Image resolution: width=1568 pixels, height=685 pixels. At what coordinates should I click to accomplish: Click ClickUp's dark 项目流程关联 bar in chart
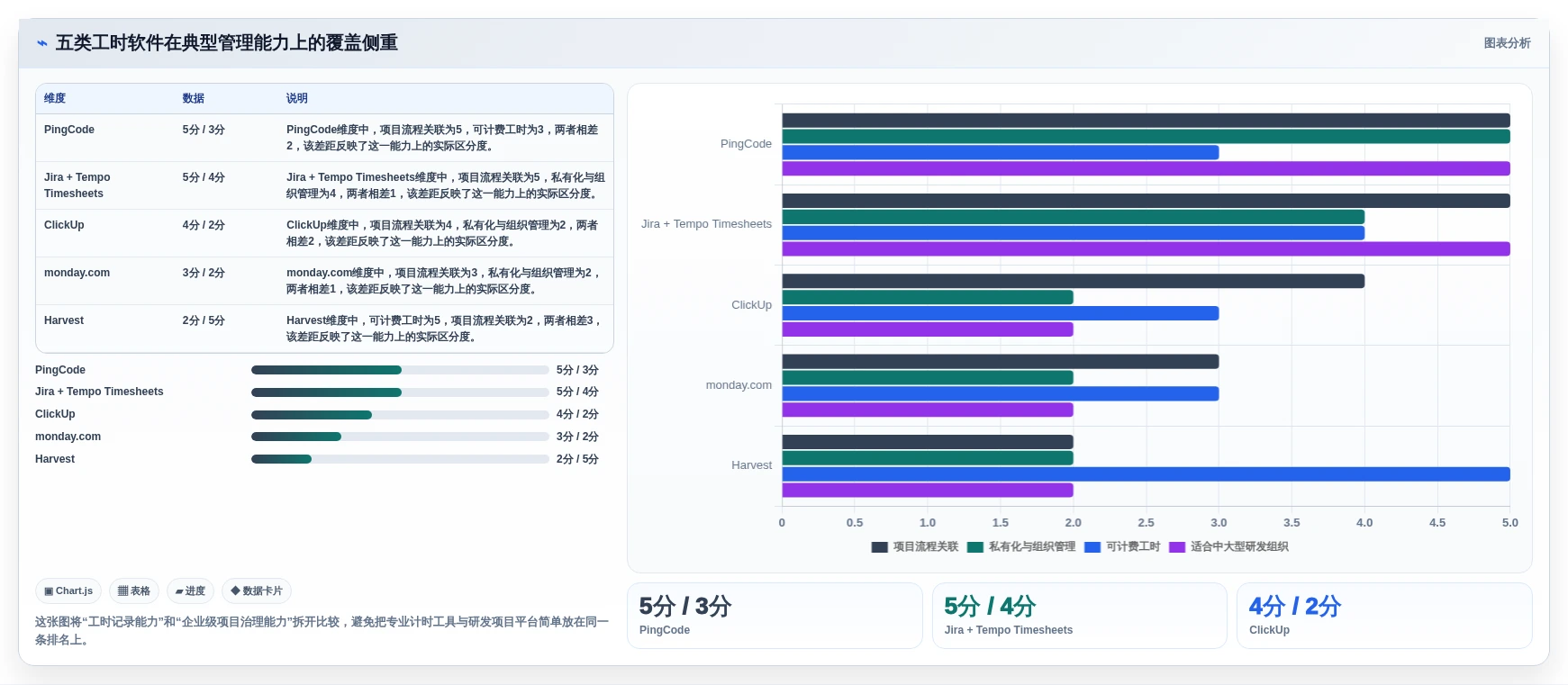click(x=1073, y=281)
